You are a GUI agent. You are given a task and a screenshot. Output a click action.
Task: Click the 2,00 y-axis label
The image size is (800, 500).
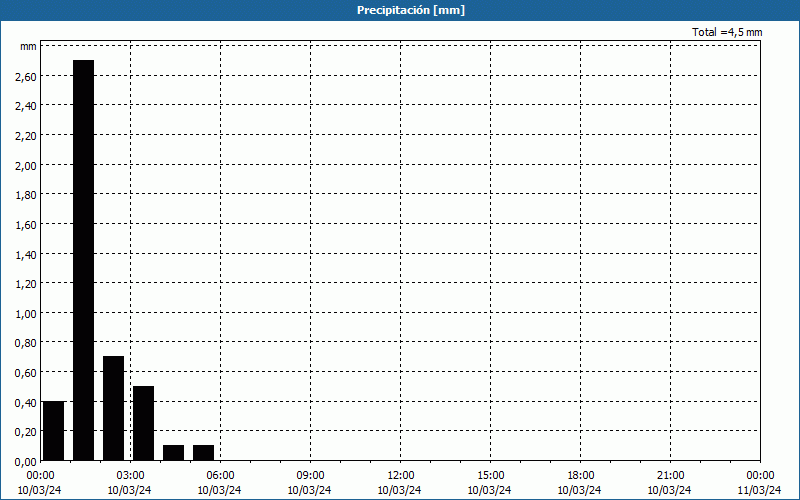pyautogui.click(x=26, y=165)
